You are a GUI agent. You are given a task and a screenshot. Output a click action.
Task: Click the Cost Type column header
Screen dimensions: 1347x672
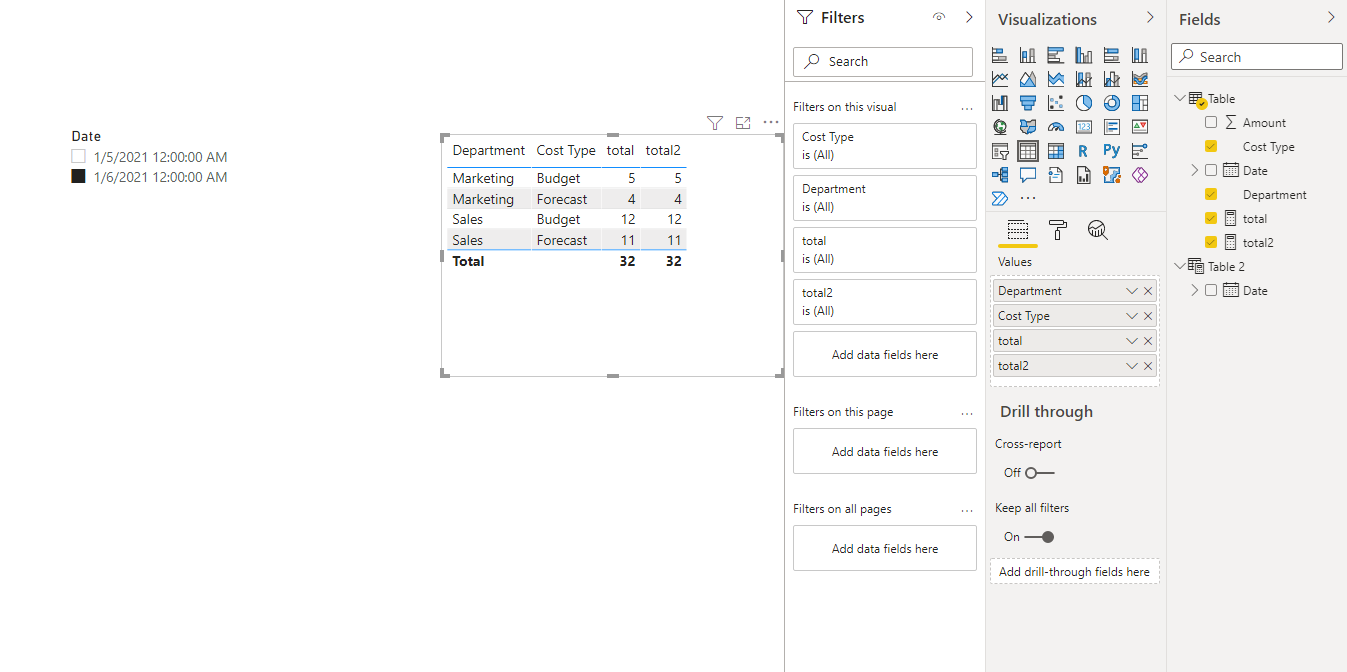pyautogui.click(x=566, y=150)
